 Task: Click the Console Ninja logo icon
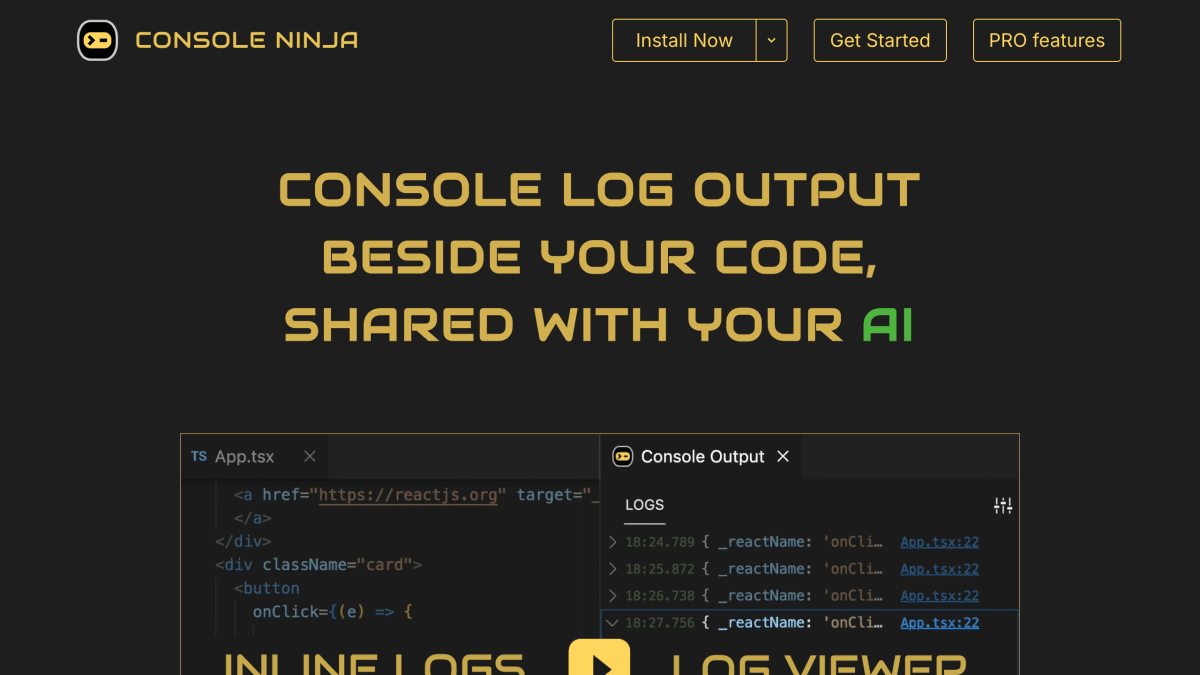point(97,40)
